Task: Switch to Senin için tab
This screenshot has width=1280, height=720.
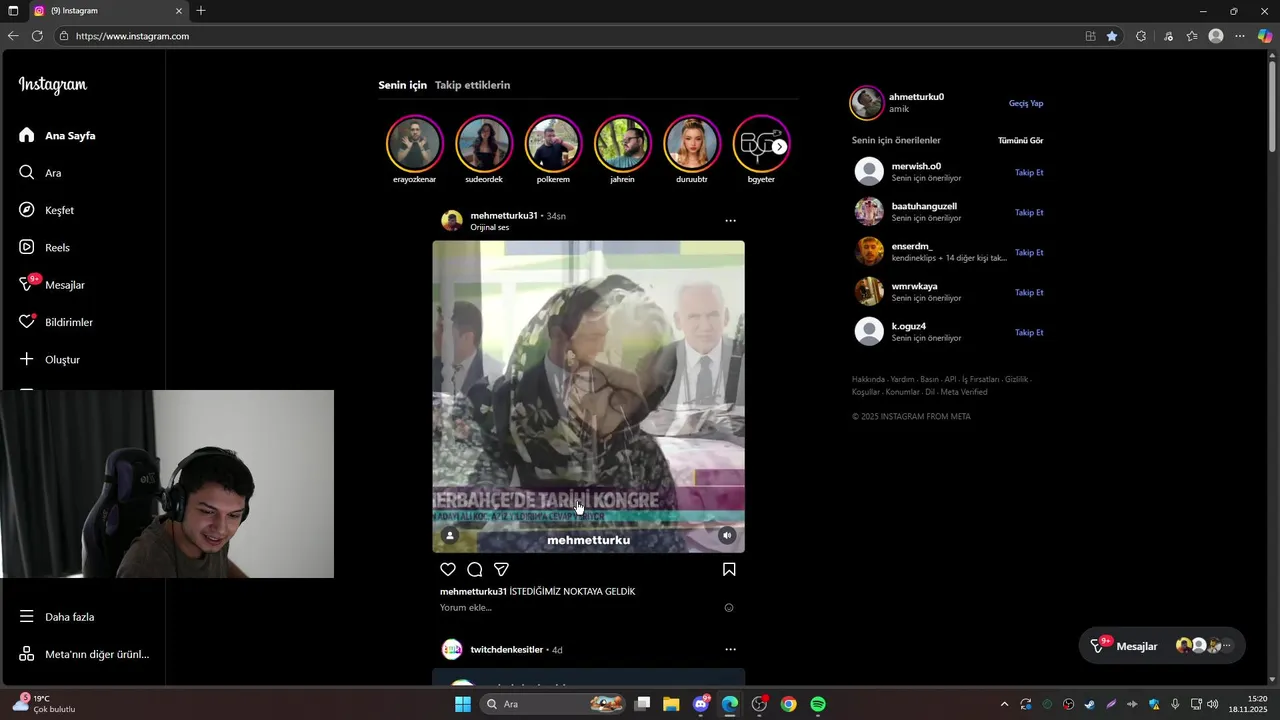Action: (x=402, y=85)
